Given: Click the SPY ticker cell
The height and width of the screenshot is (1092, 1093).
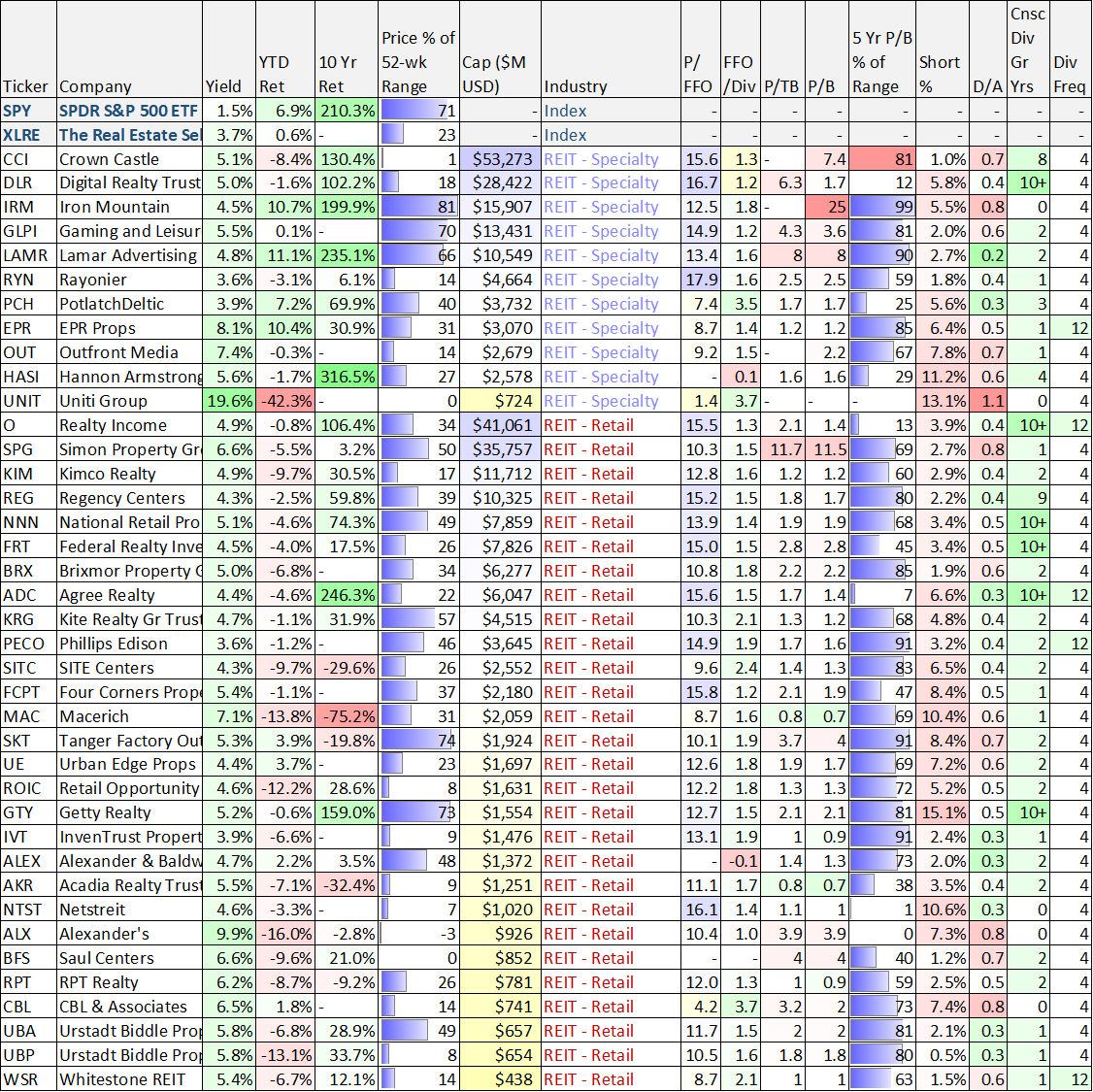Looking at the screenshot, I should [x=28, y=110].
